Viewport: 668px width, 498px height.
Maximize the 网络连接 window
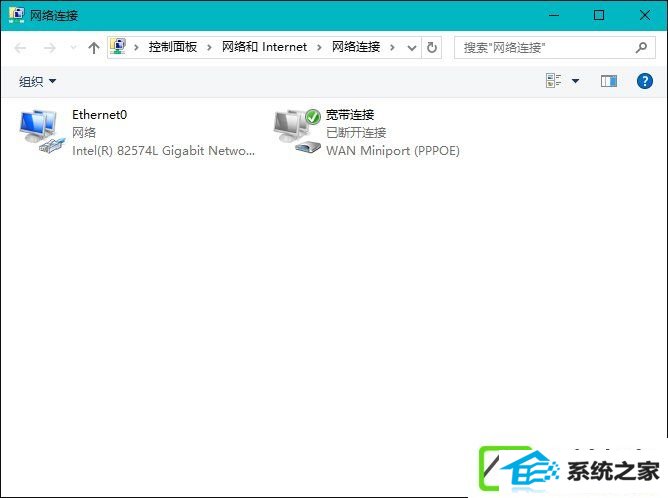599,15
